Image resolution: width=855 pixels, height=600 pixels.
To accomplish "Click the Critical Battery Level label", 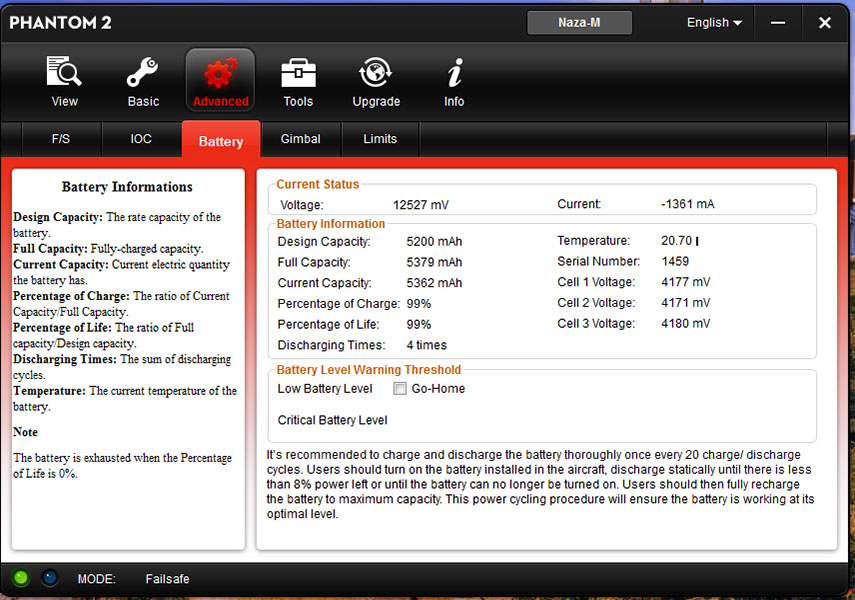I will pos(333,421).
